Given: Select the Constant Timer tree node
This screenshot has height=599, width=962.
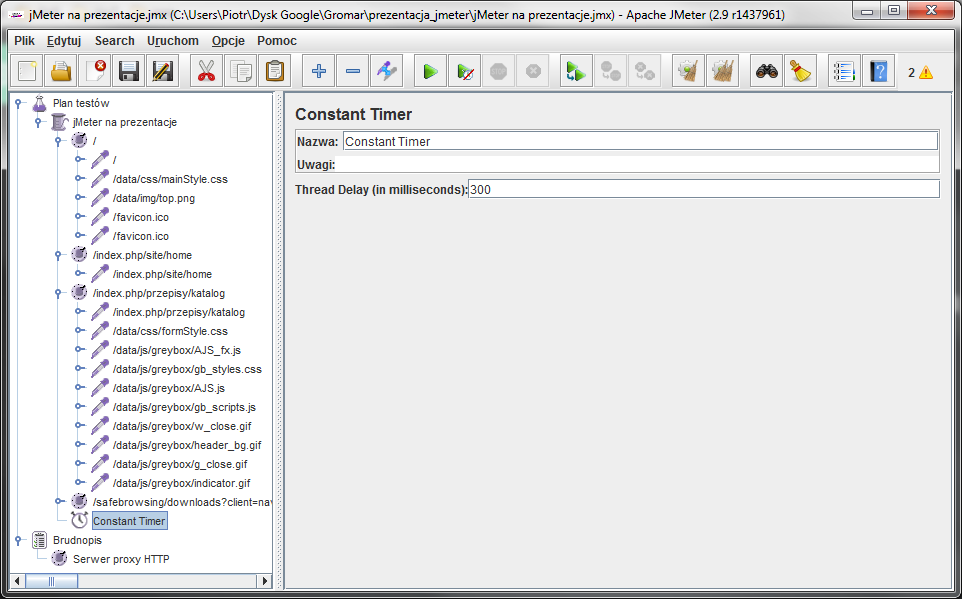Looking at the screenshot, I should point(129,521).
